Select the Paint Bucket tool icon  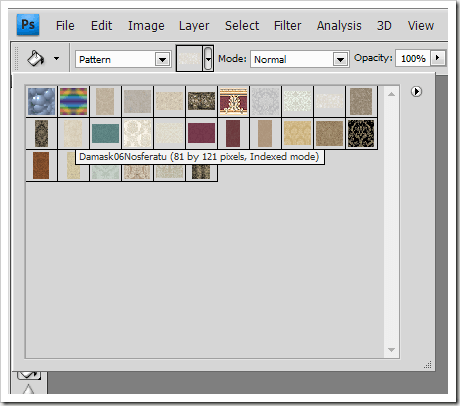[35, 58]
